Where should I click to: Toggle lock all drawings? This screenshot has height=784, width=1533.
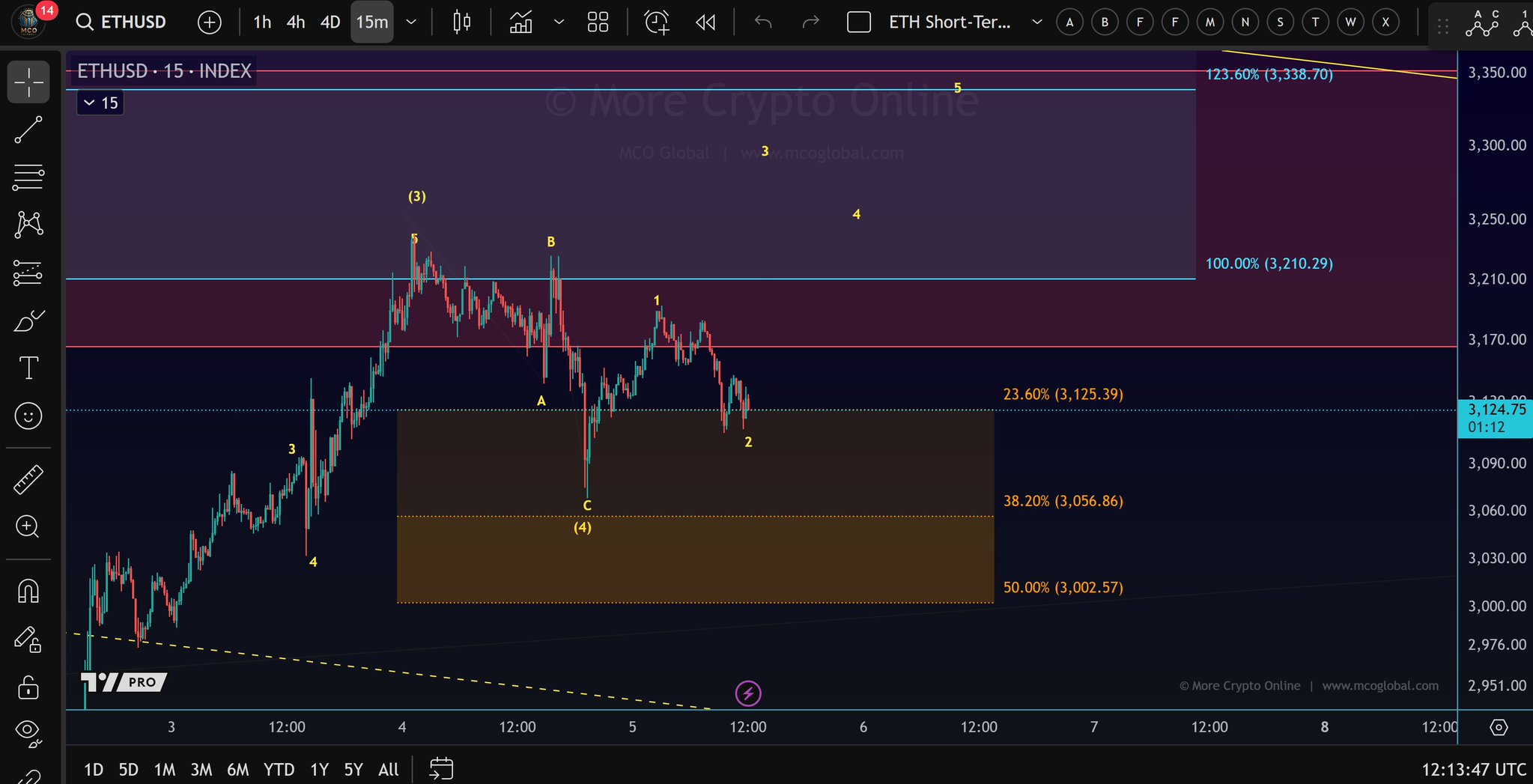pyautogui.click(x=28, y=687)
